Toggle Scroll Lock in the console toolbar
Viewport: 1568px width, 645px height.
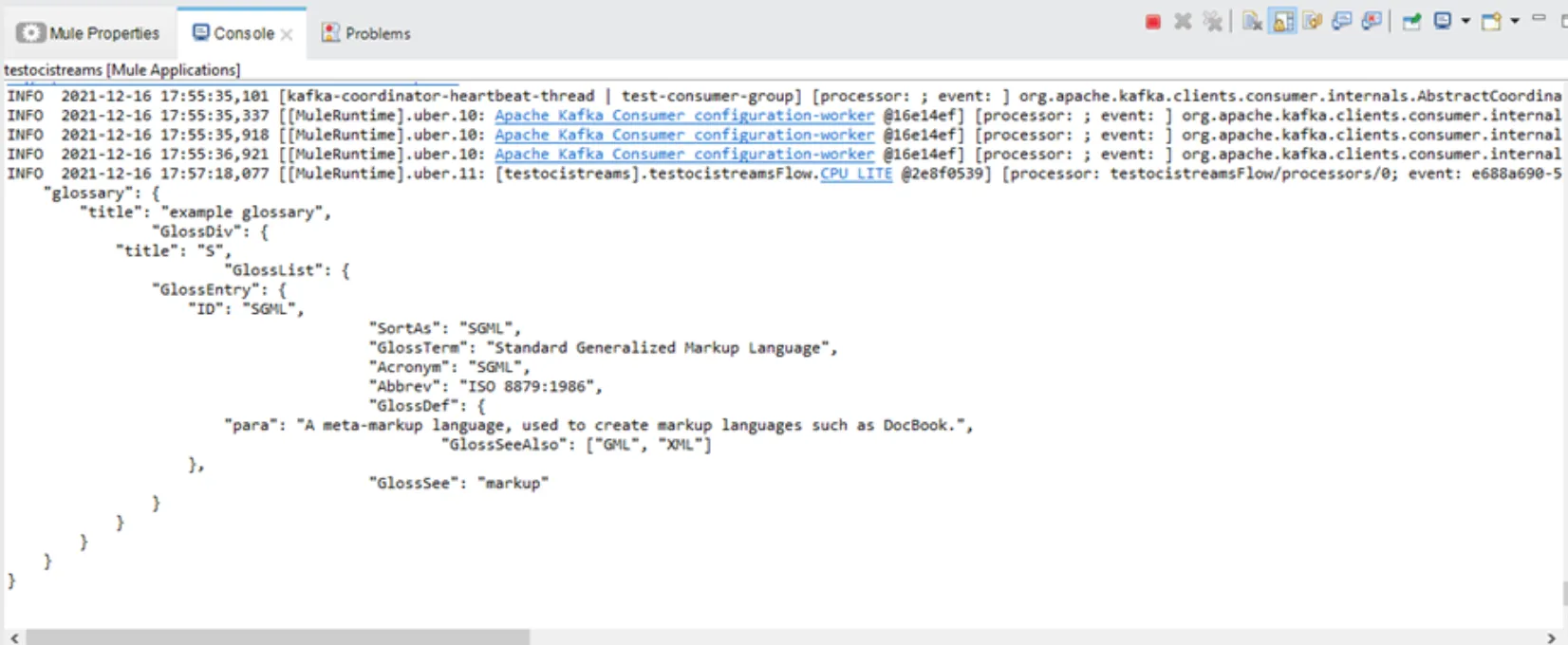coord(1282,22)
